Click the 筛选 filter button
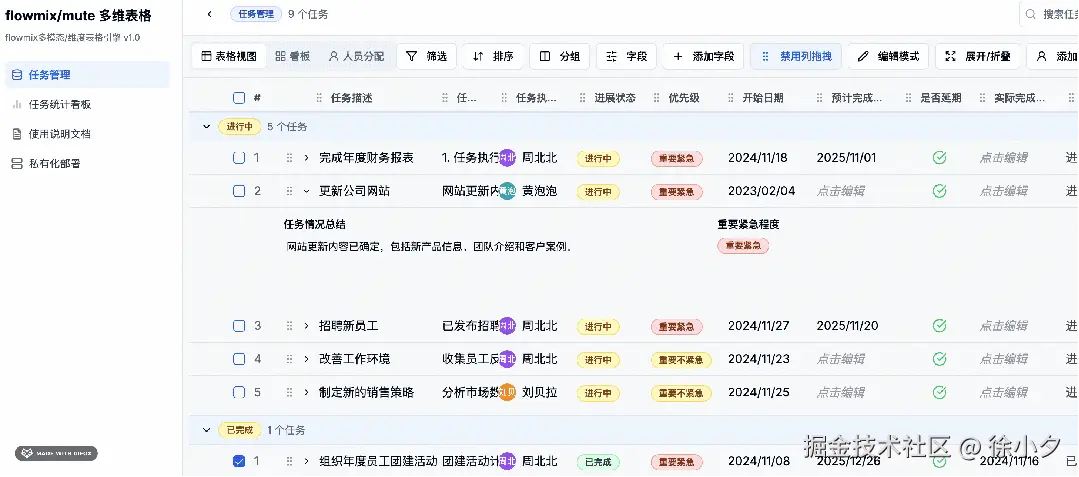This screenshot has width=1079, height=477. 427,56
